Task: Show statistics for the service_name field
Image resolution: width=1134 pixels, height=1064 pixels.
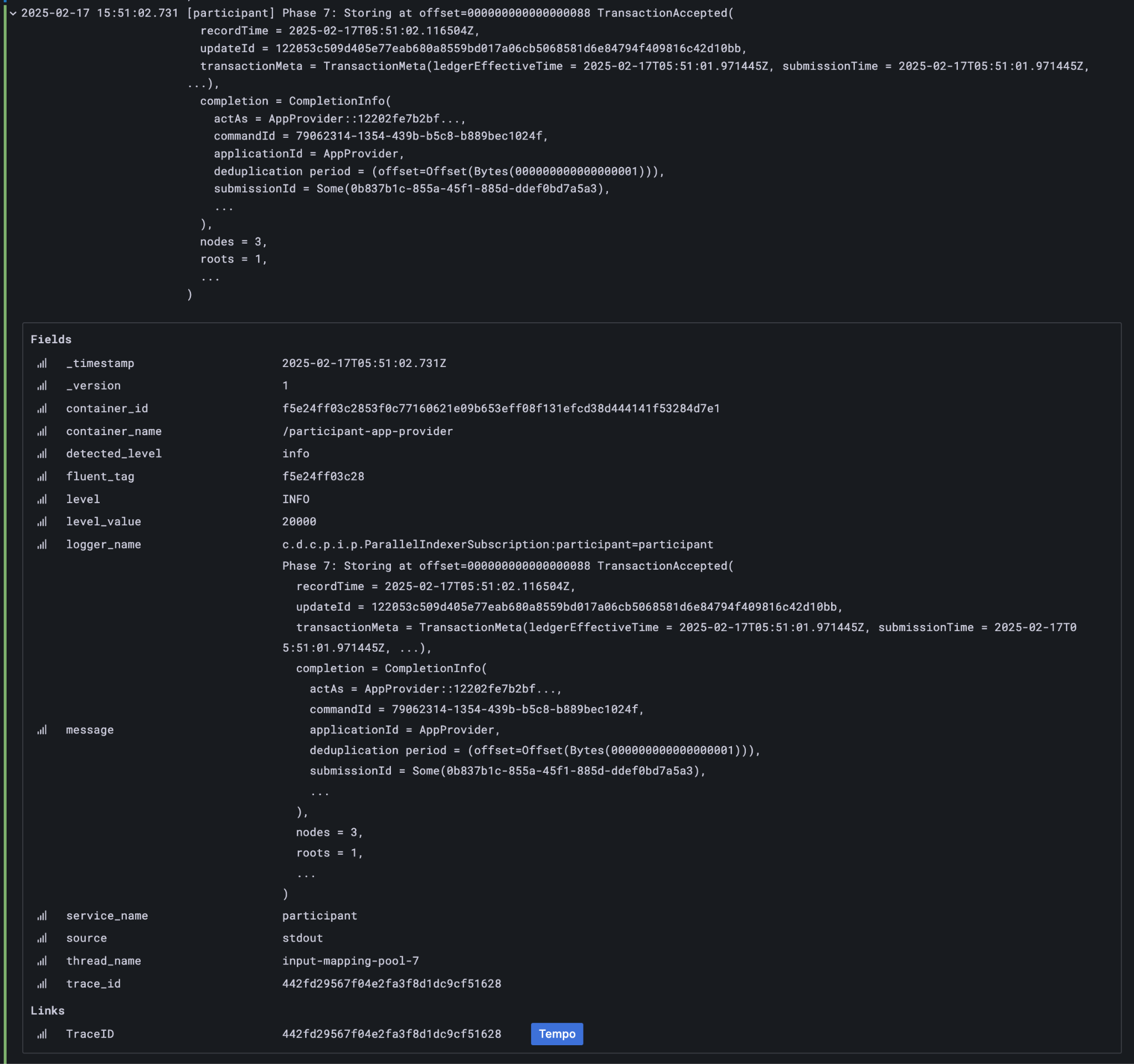Action: click(42, 916)
